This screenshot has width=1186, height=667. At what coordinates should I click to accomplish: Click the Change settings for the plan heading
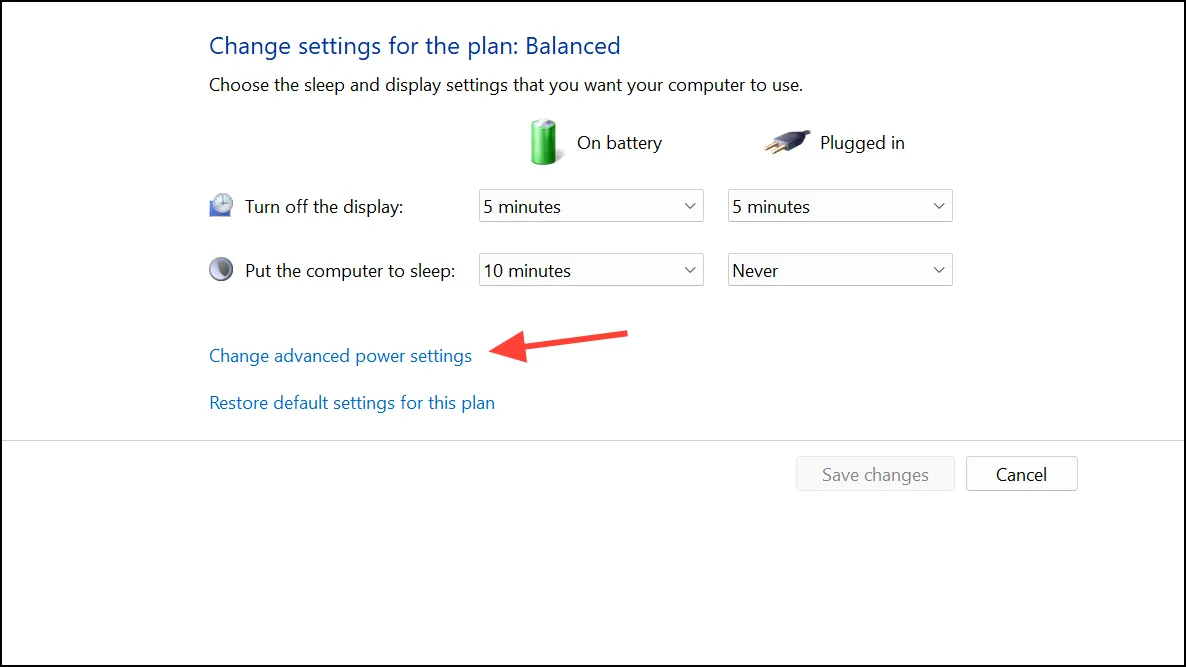coord(414,45)
